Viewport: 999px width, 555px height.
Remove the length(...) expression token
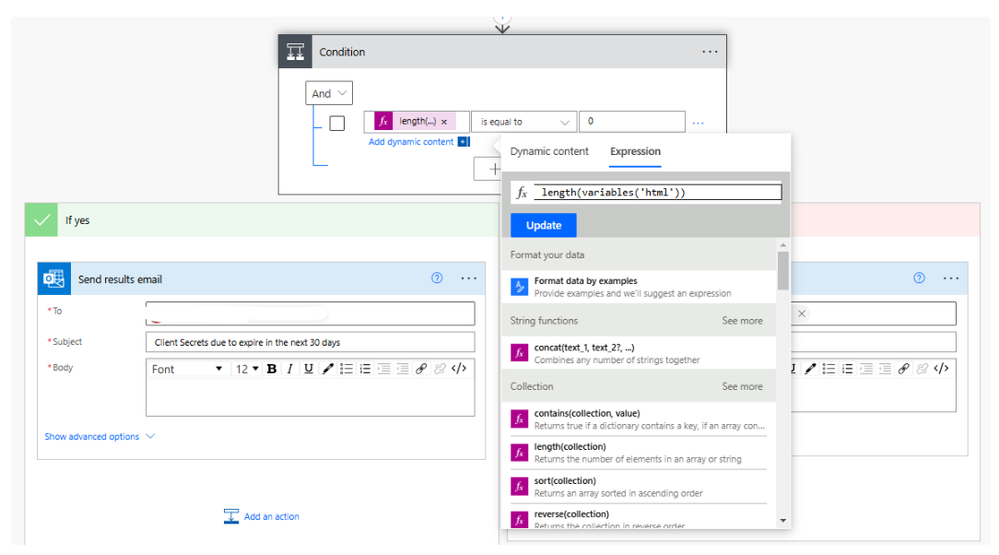(x=444, y=122)
